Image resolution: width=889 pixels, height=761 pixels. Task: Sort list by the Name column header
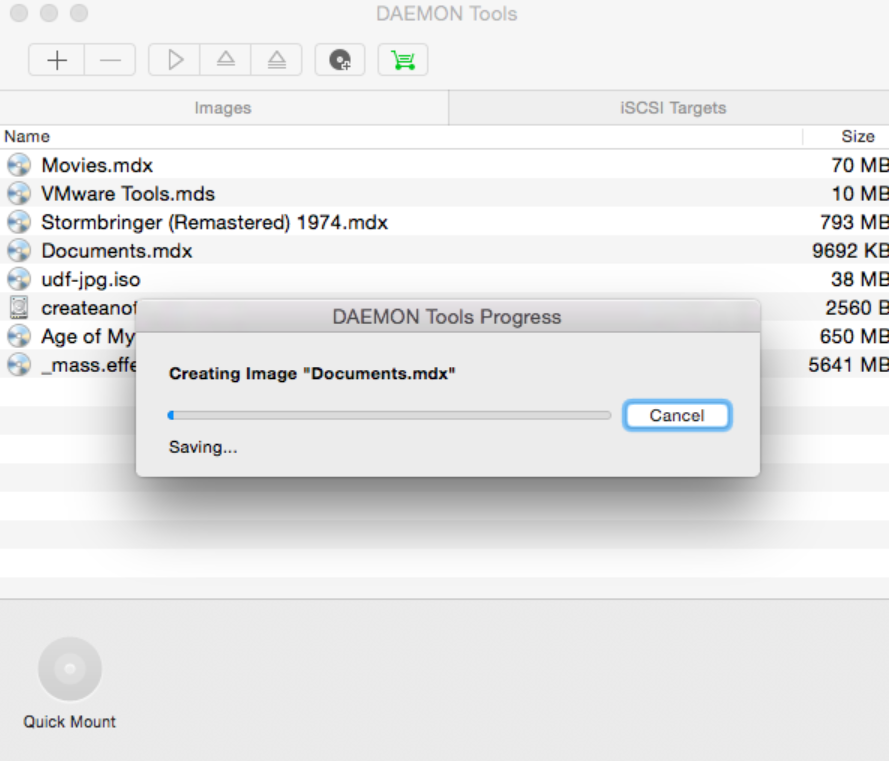[27, 136]
